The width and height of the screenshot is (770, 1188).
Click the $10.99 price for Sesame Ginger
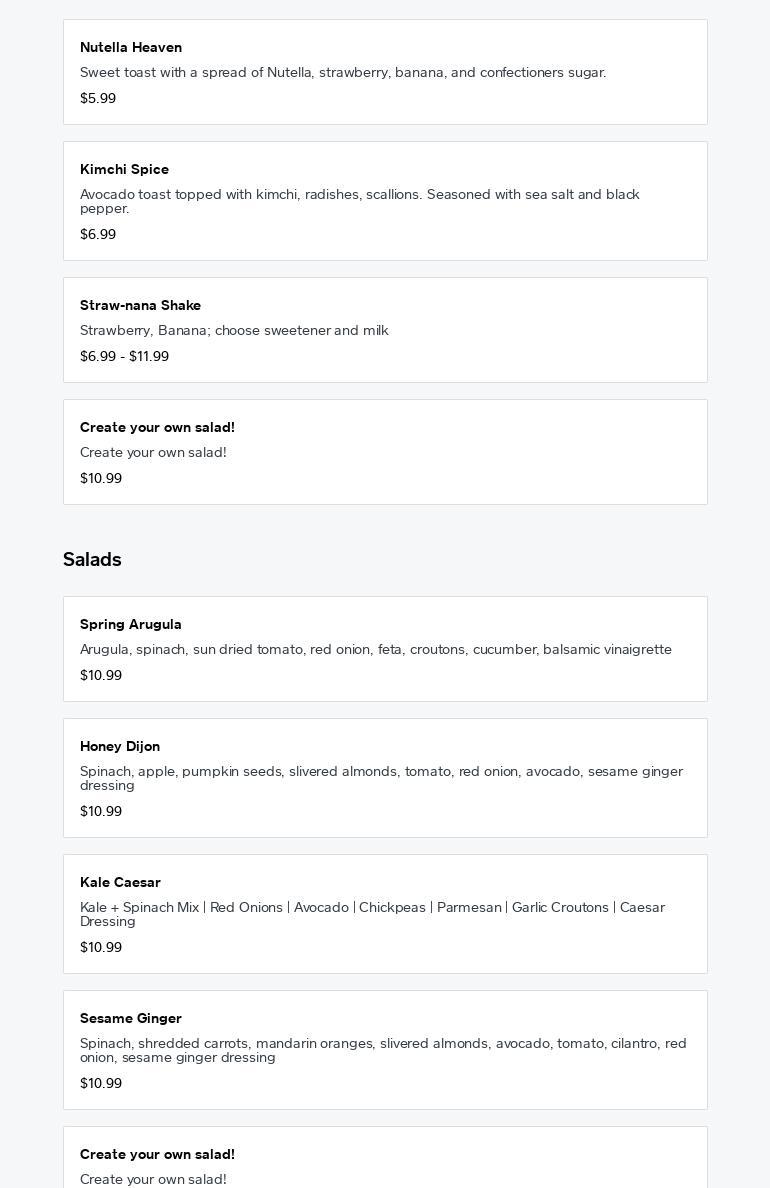(x=101, y=1083)
